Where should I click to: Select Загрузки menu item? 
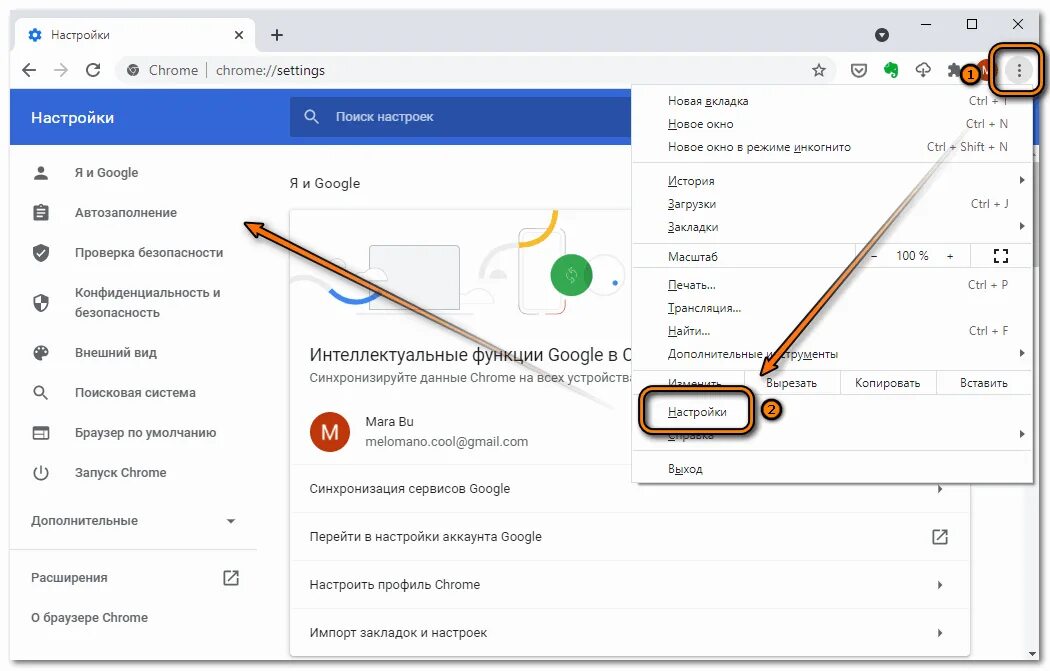[x=832, y=204]
